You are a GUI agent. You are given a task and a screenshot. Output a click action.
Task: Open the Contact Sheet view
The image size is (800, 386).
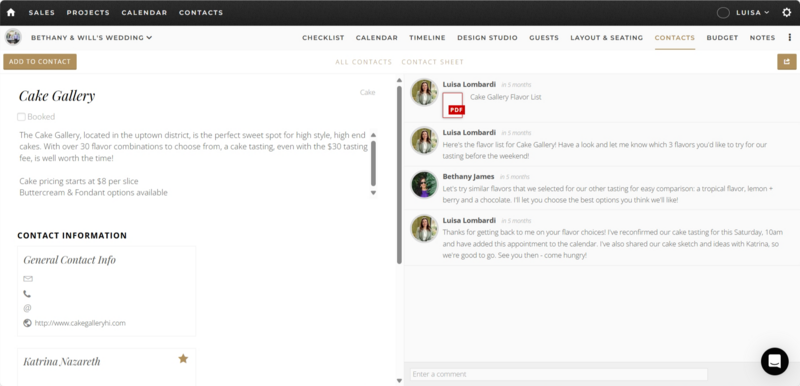coord(433,62)
